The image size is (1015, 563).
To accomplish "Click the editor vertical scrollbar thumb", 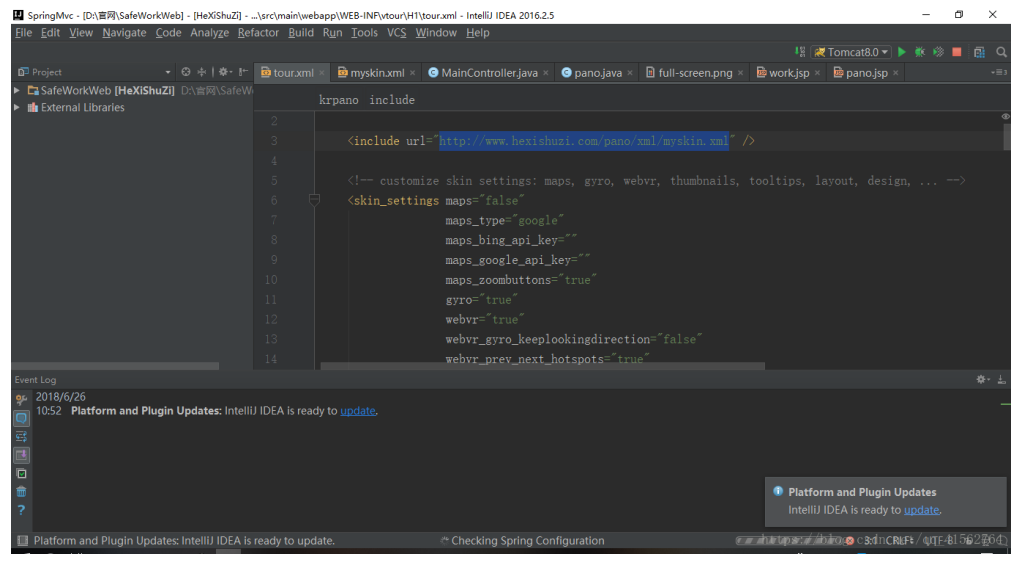I will click(x=1007, y=137).
